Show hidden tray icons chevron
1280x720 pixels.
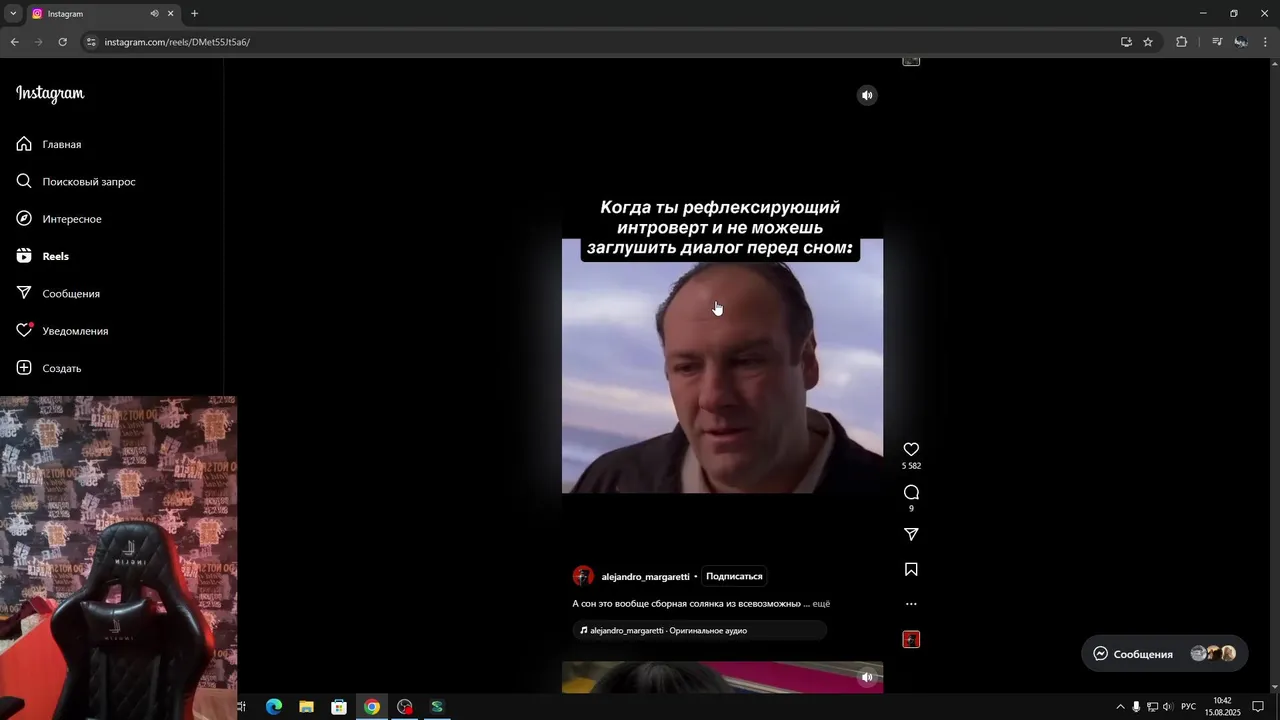pos(1120,706)
